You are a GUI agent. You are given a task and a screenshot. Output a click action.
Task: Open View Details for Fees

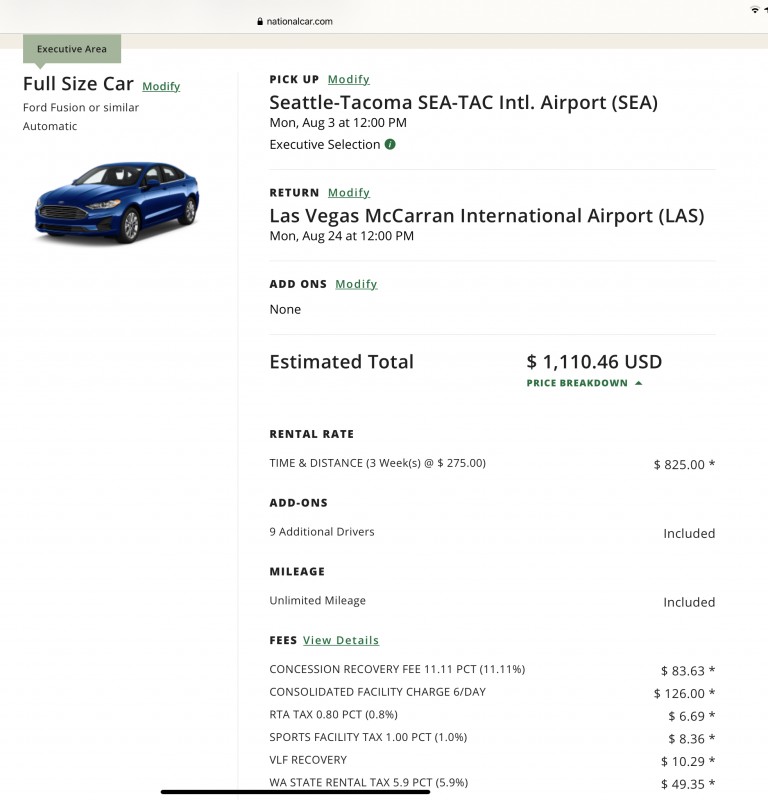341,640
